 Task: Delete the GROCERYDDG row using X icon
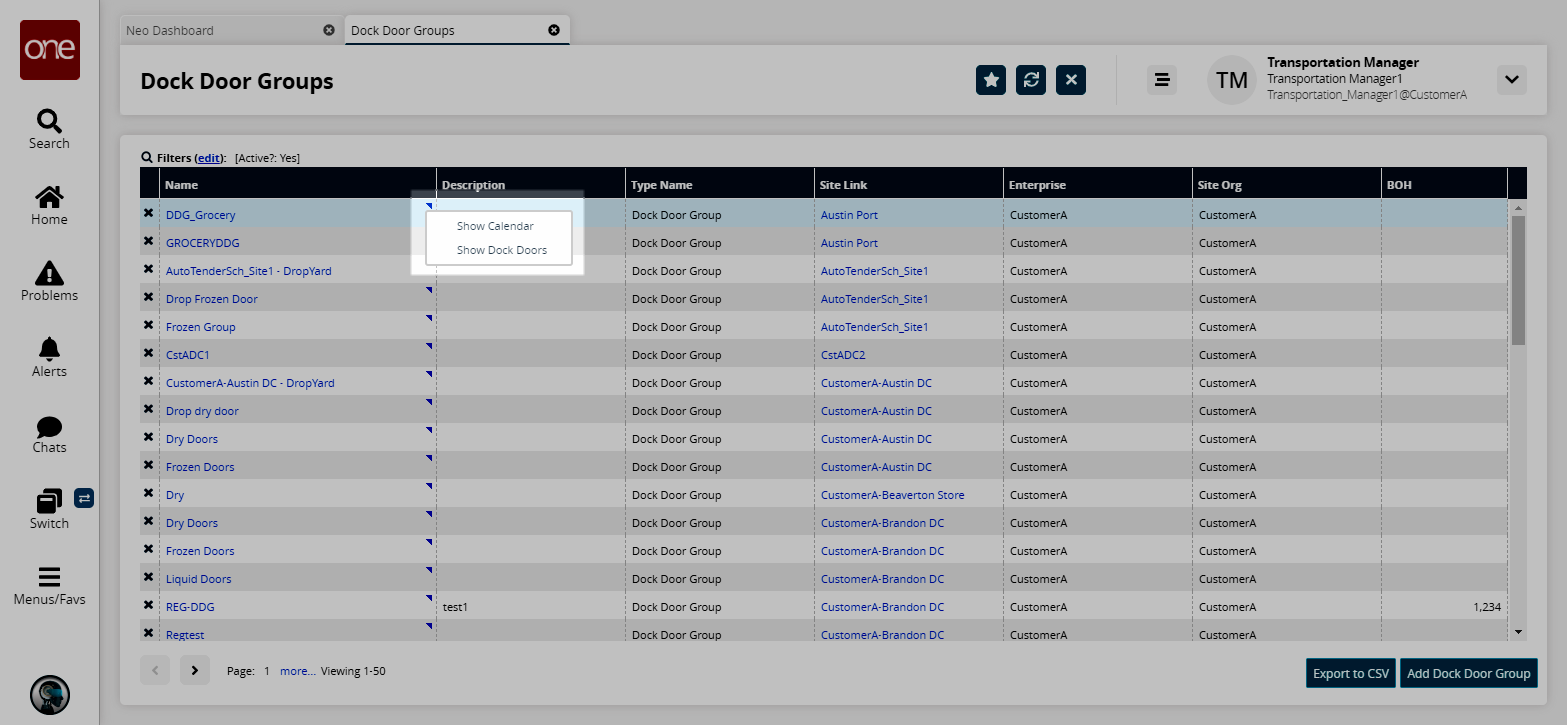tap(149, 242)
